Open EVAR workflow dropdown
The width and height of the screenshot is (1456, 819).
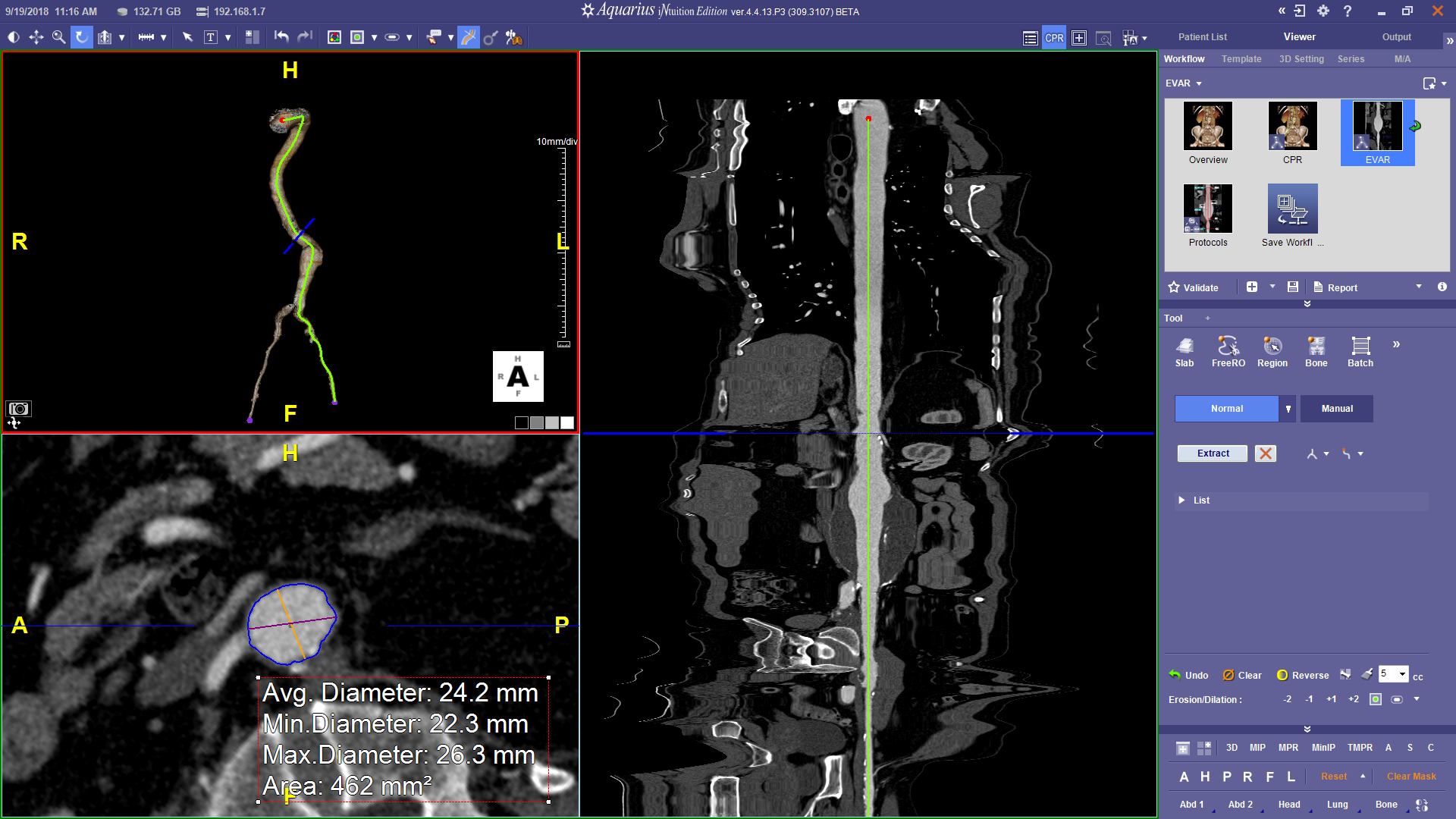click(1199, 83)
